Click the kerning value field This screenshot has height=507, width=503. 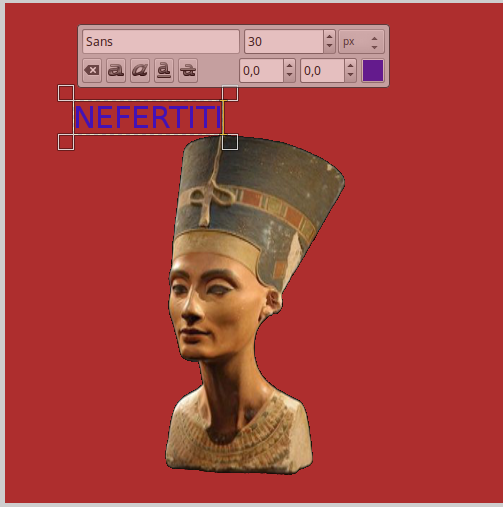pyautogui.click(x=322, y=71)
